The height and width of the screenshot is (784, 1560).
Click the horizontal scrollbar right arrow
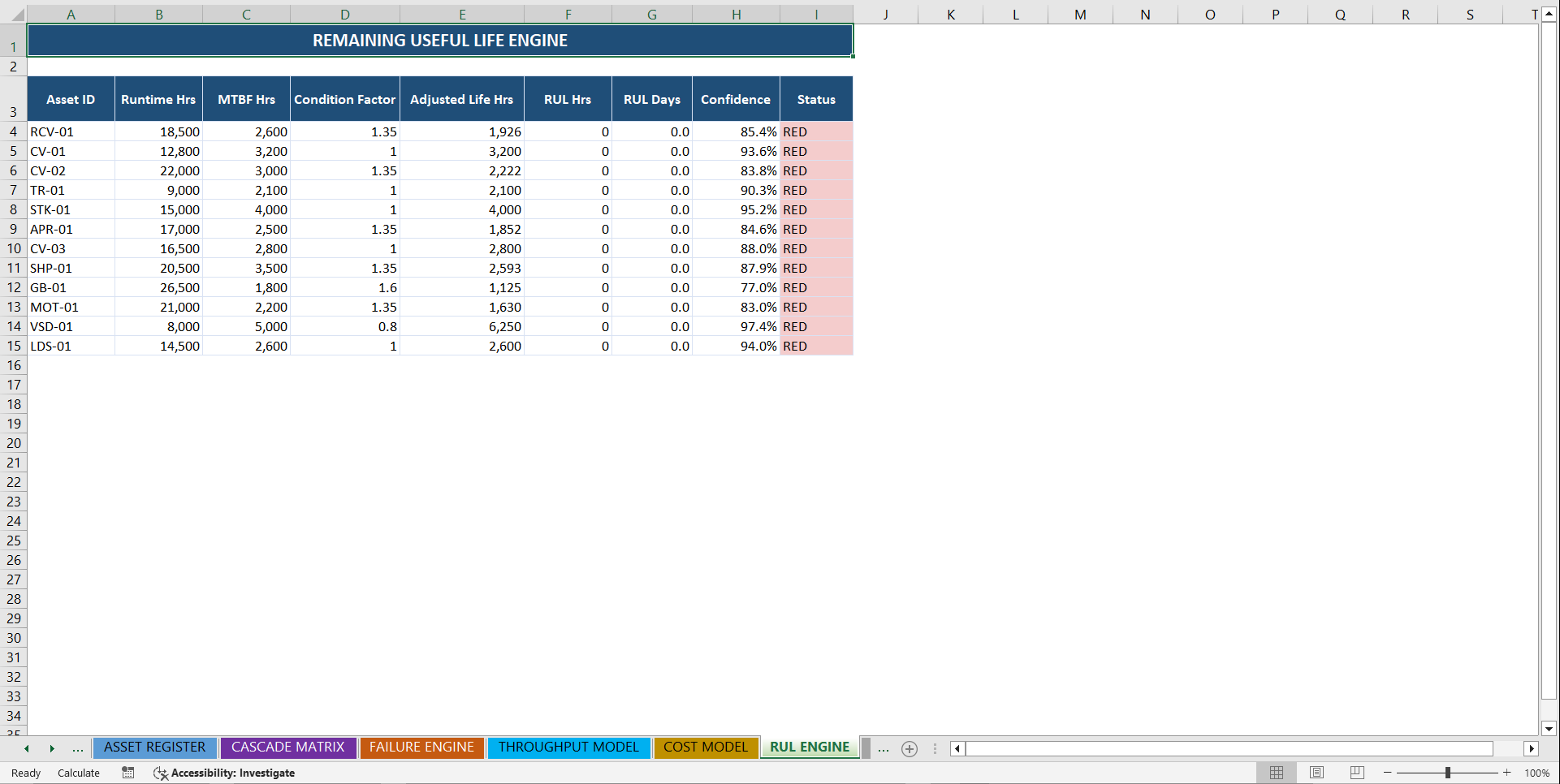click(x=1532, y=748)
